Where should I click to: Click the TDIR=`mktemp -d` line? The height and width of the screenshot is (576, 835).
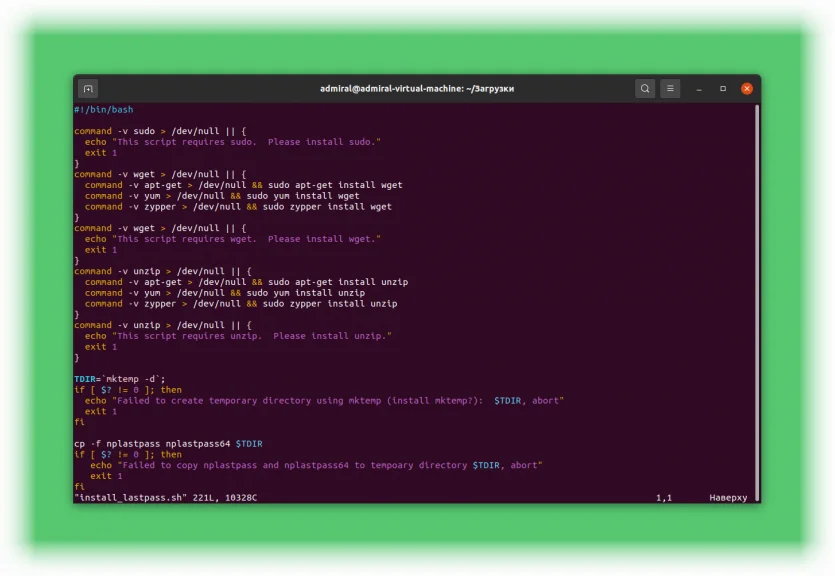[x=120, y=379]
